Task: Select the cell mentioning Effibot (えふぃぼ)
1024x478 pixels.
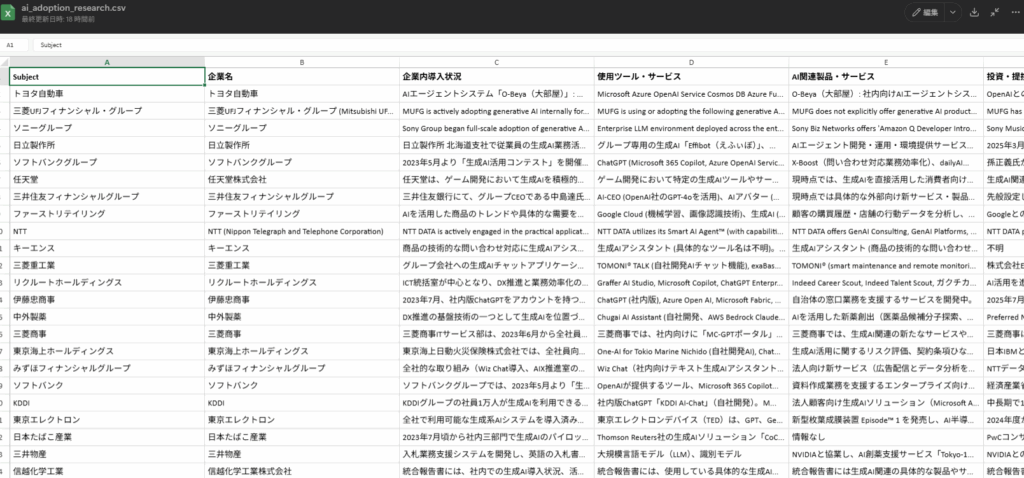Action: (692, 145)
